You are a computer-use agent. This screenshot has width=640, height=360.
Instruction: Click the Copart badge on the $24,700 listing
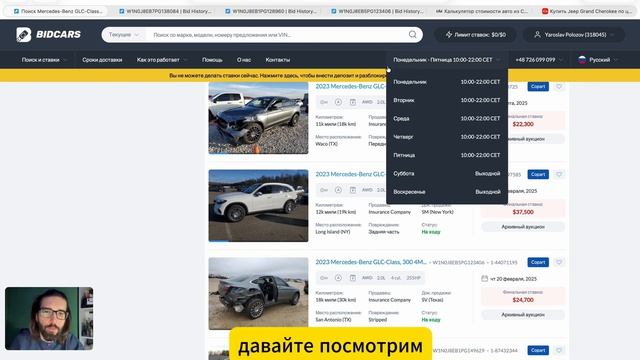tap(538, 262)
